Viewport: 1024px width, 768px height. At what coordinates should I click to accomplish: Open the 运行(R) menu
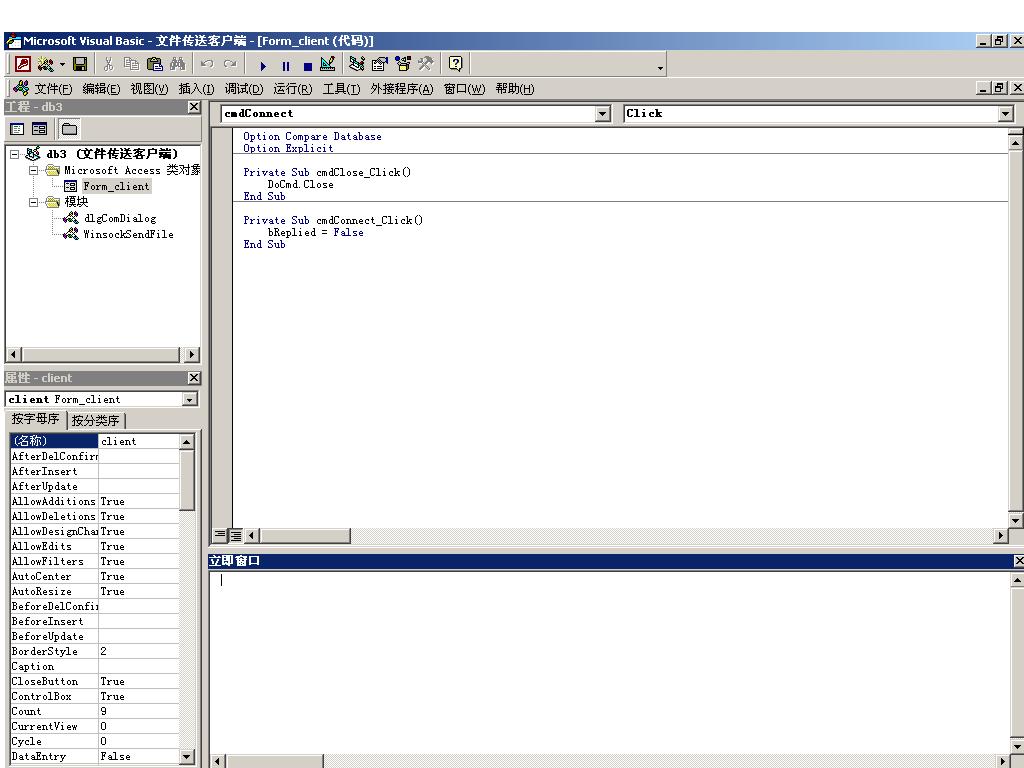pyautogui.click(x=293, y=89)
